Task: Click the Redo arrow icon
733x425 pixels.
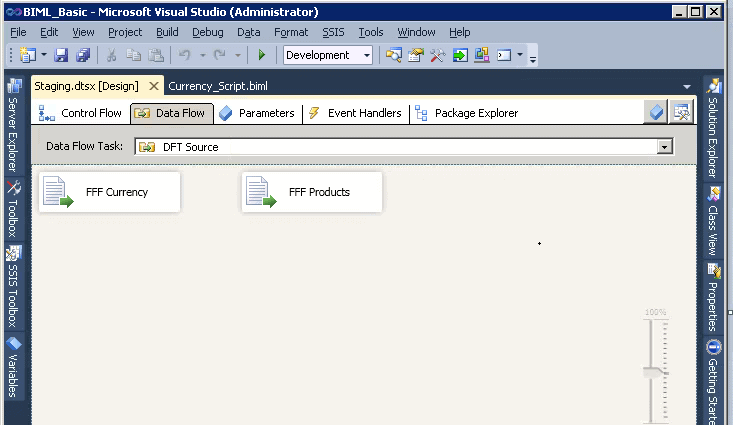Action: pos(220,55)
